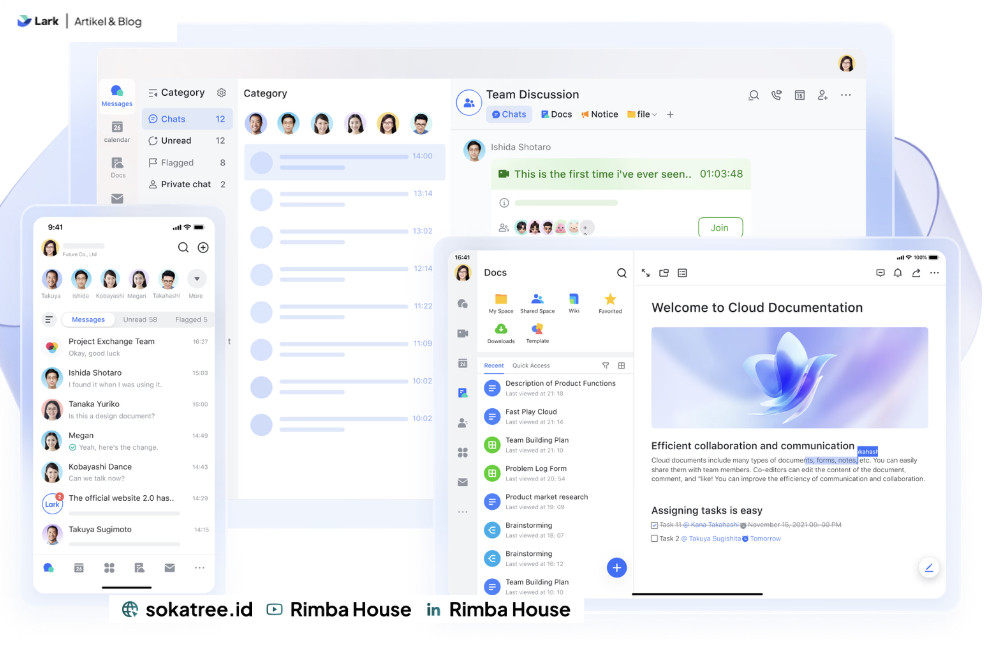Select Unread in the Category list

(187, 141)
